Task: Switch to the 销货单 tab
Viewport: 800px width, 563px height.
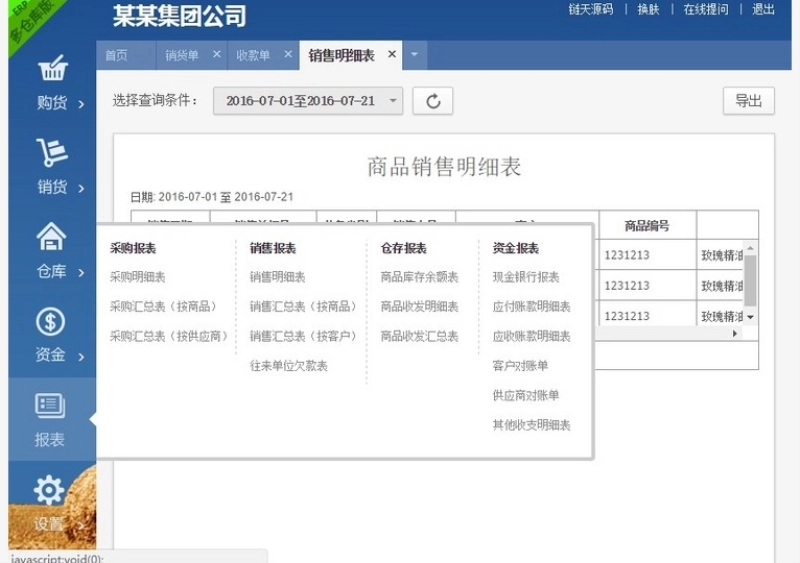Action: (182, 55)
